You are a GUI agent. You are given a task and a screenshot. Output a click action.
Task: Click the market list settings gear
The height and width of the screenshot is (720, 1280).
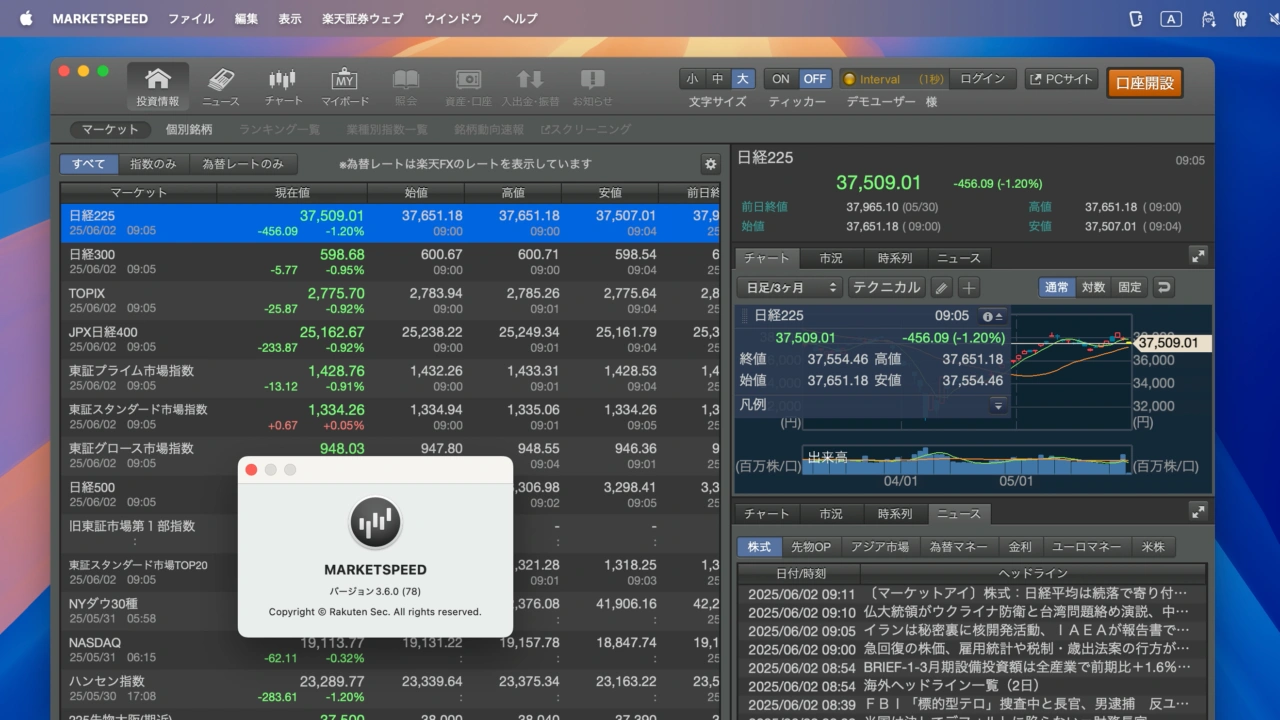tap(710, 164)
